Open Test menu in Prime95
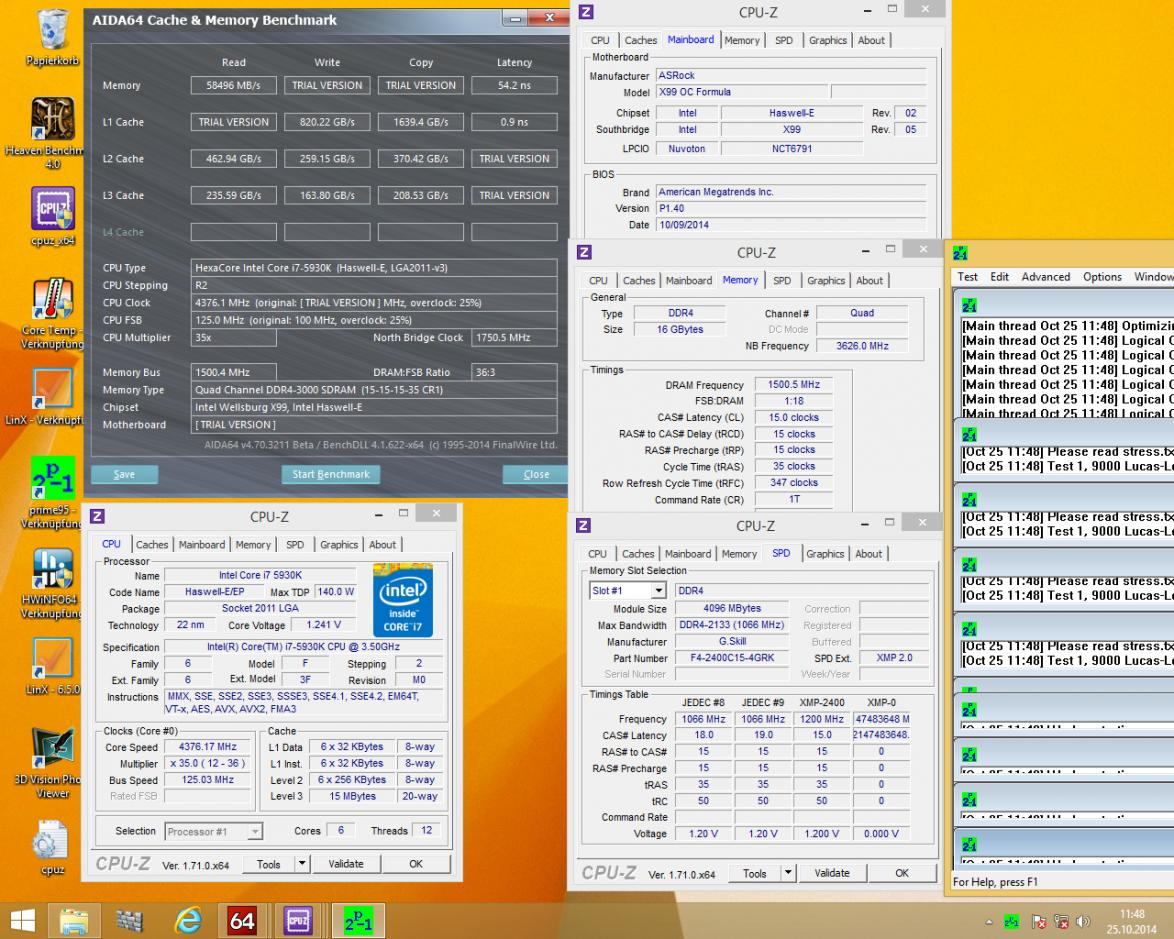 click(967, 277)
